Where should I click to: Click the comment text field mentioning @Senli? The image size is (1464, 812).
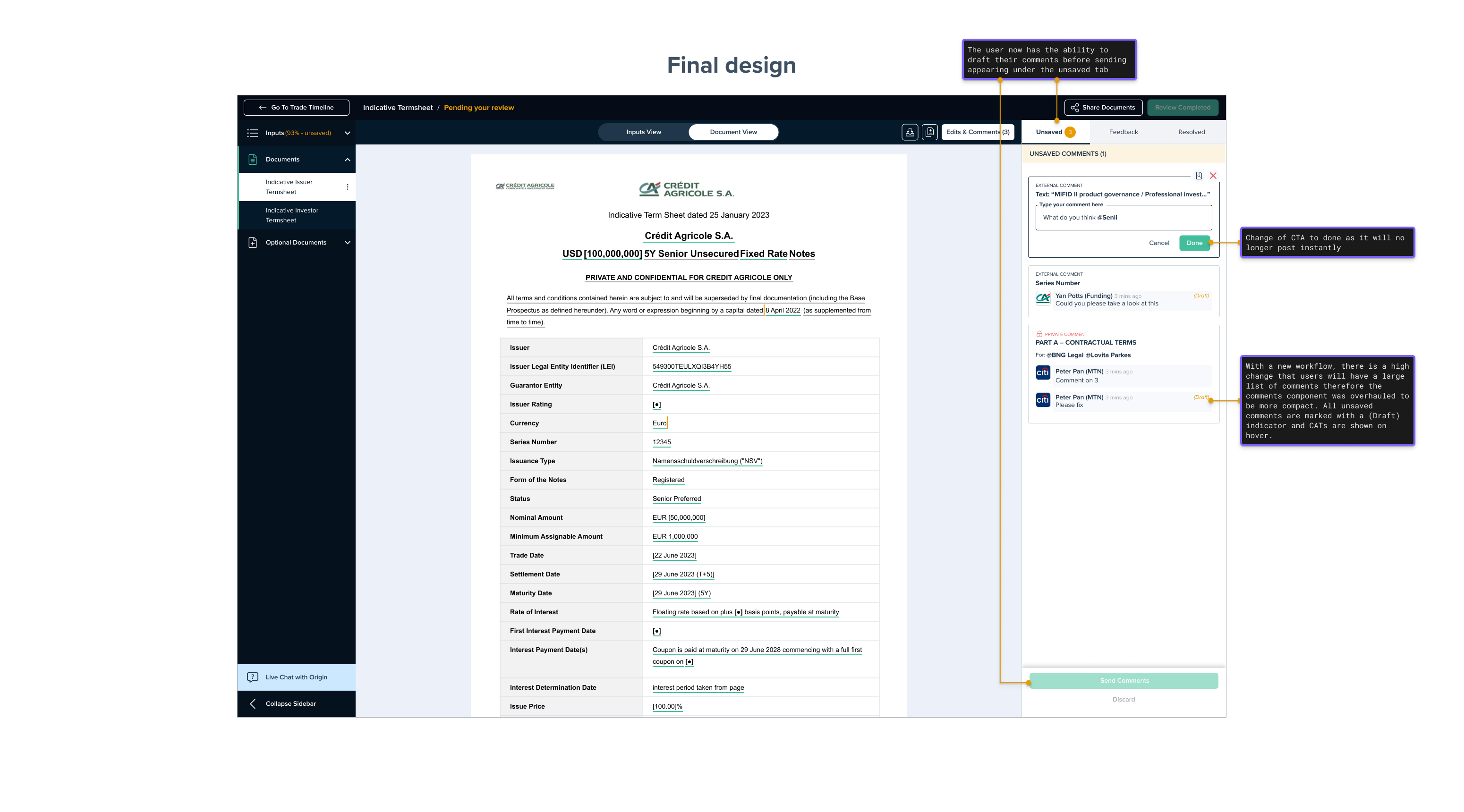(1123, 218)
